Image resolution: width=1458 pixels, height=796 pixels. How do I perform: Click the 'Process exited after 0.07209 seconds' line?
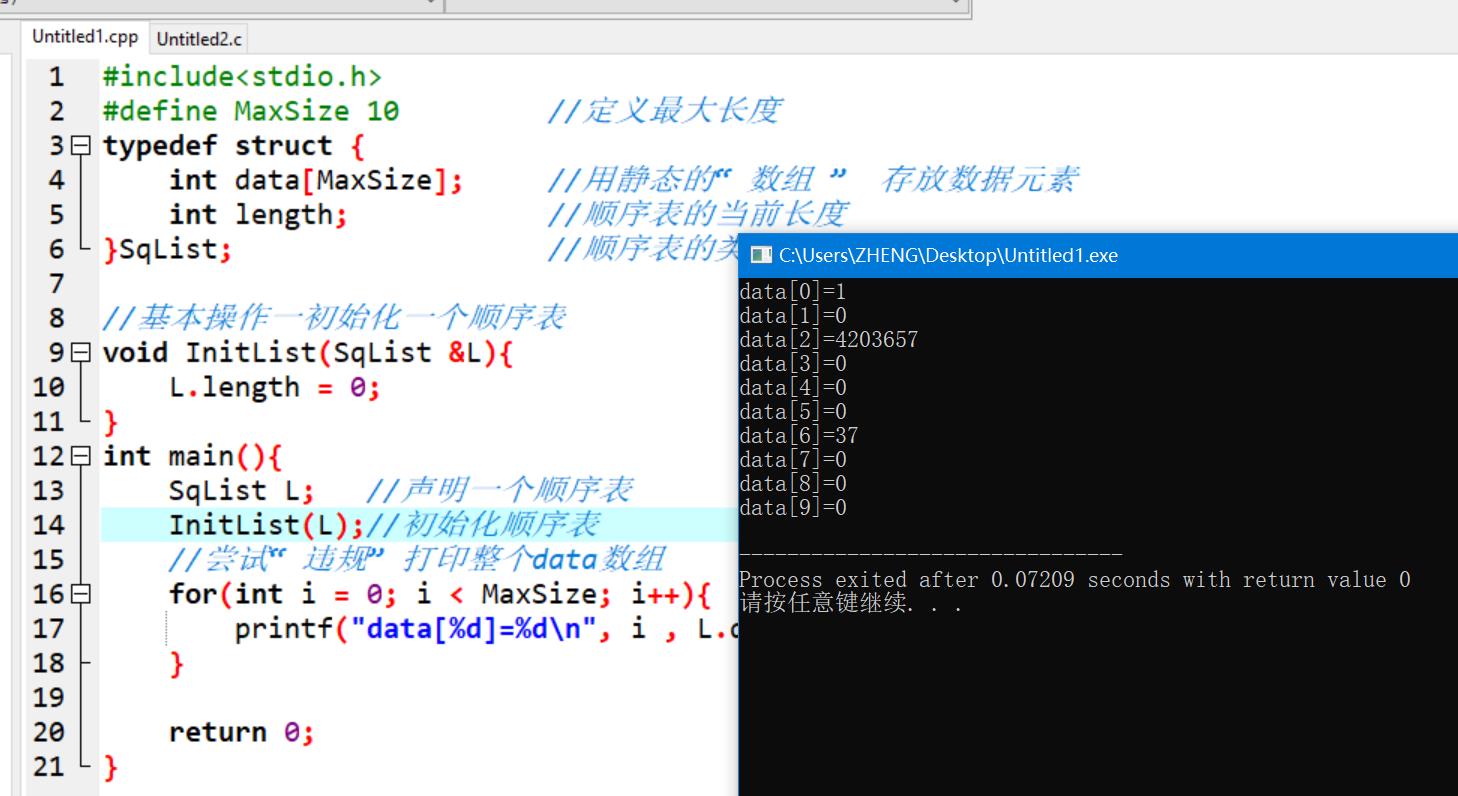coord(1075,580)
